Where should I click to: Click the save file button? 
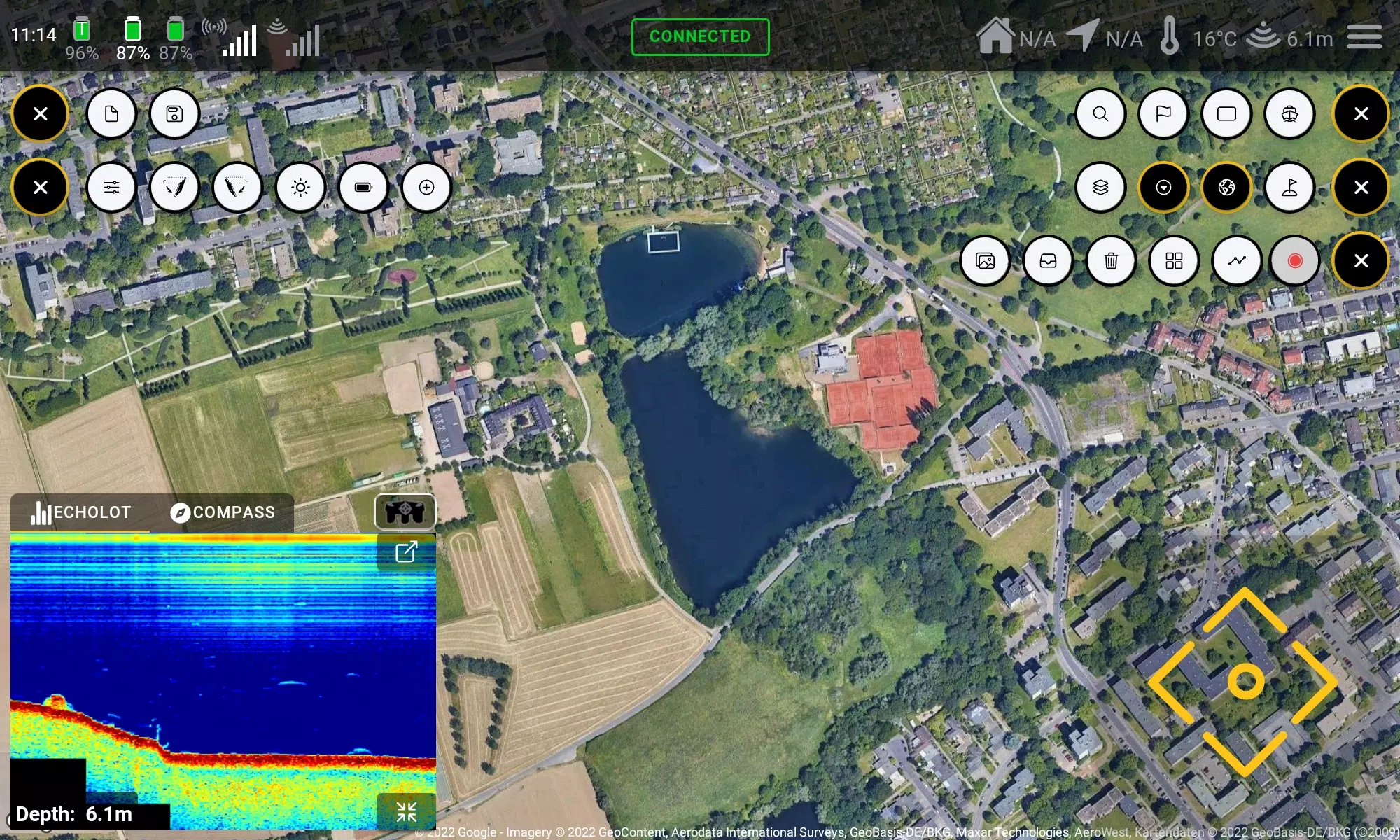pyautogui.click(x=174, y=113)
